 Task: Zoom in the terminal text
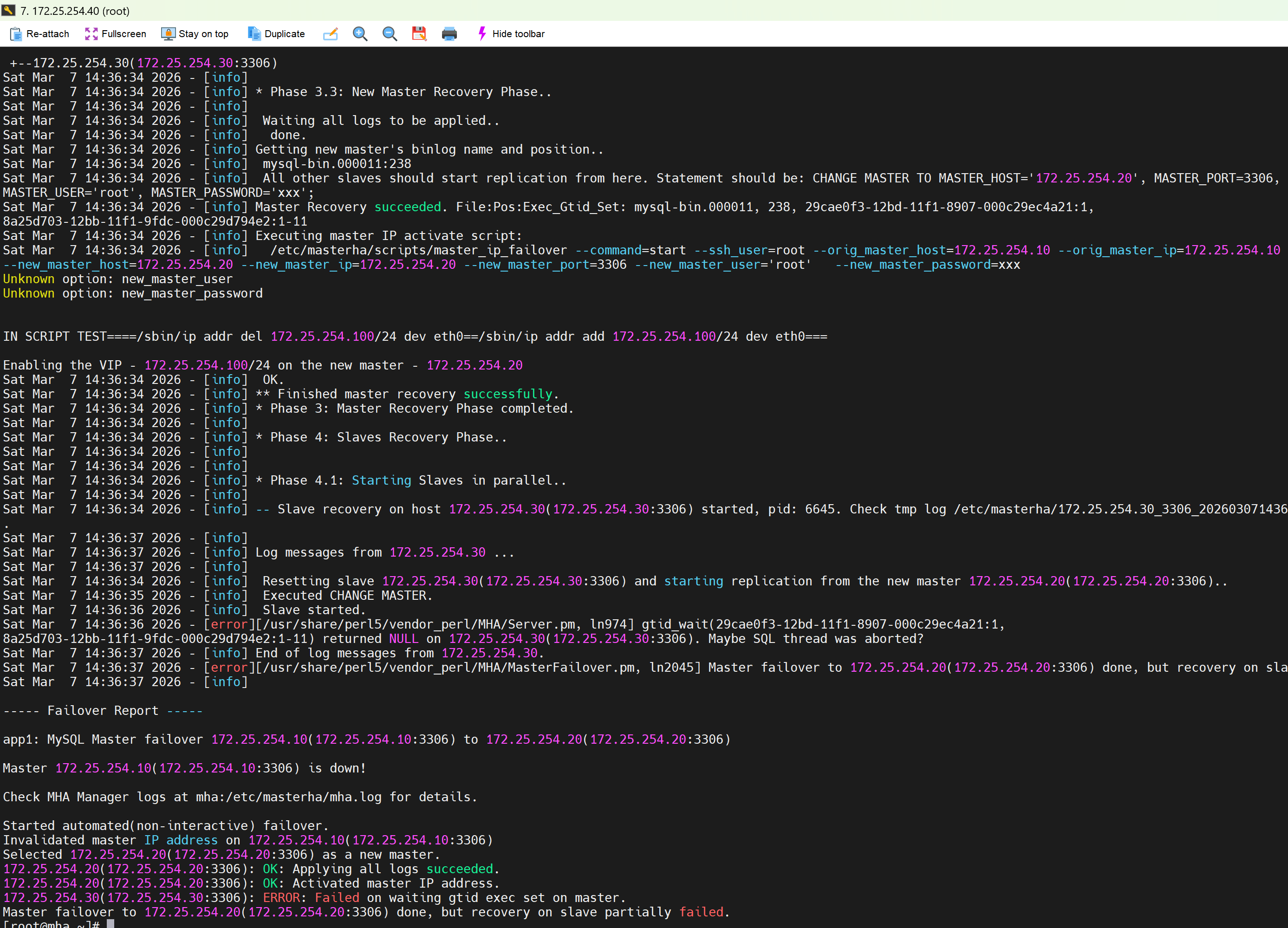(x=360, y=34)
